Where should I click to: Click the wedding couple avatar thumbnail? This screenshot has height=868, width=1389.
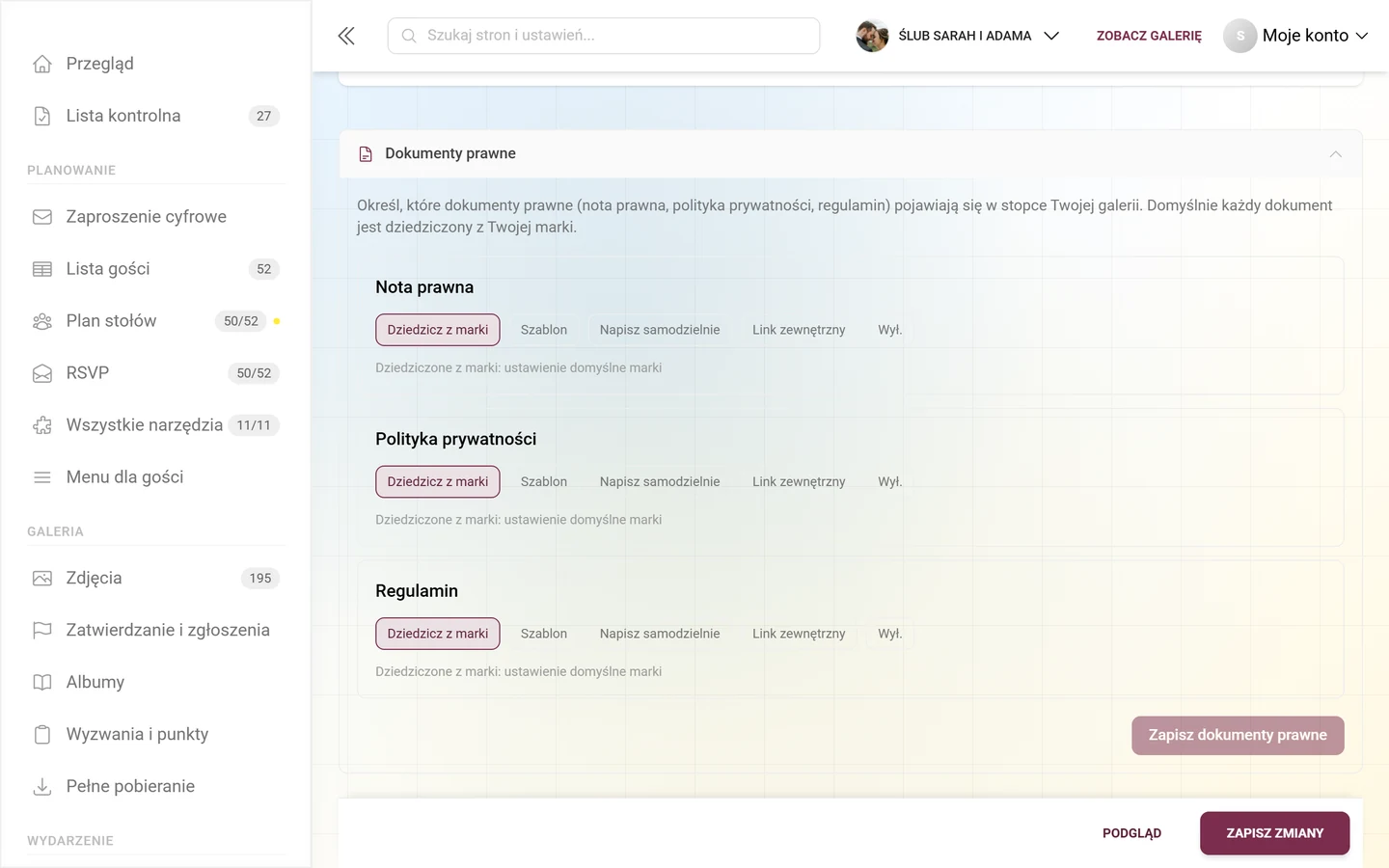coord(872,36)
